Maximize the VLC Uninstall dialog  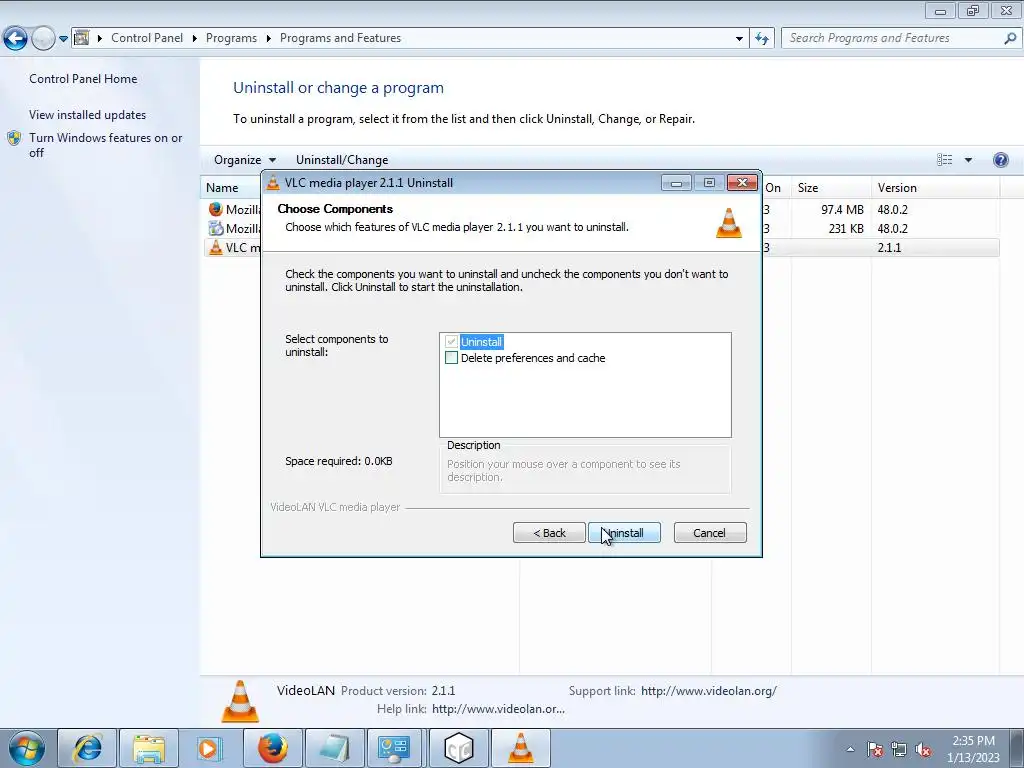click(709, 183)
